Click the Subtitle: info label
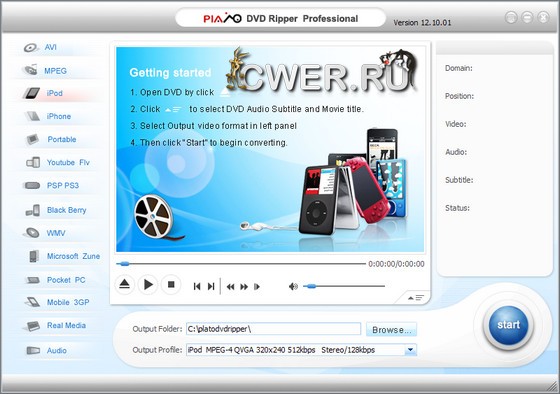This screenshot has height=394, width=560. pyautogui.click(x=459, y=180)
